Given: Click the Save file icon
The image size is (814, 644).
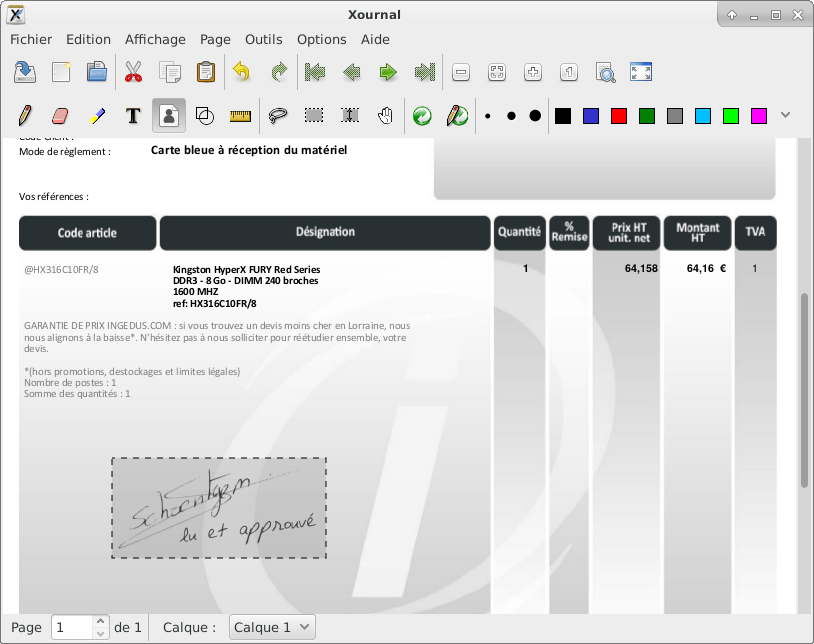Looking at the screenshot, I should [24, 72].
